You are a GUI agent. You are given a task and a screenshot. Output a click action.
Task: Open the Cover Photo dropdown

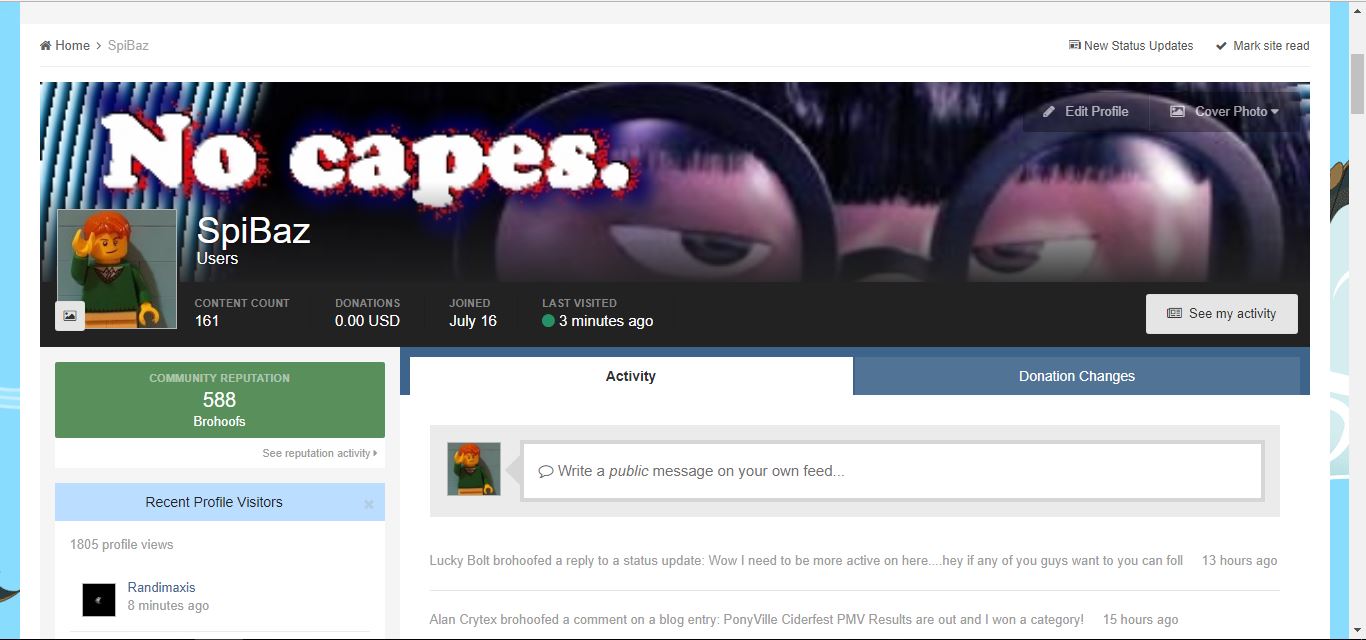(1225, 112)
